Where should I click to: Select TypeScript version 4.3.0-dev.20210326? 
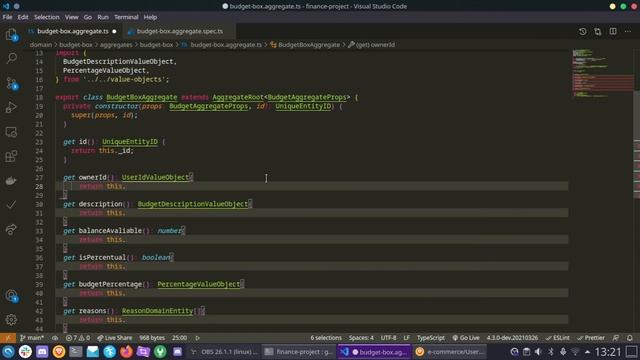(x=512, y=338)
